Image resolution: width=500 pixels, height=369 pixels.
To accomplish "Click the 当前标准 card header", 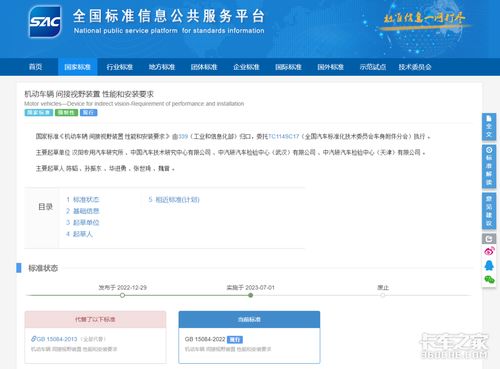I will coord(249,319).
